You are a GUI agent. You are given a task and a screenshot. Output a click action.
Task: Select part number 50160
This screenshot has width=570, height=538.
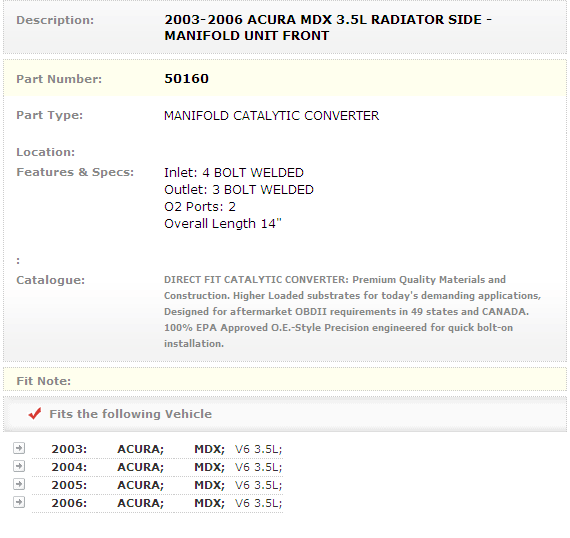point(186,79)
